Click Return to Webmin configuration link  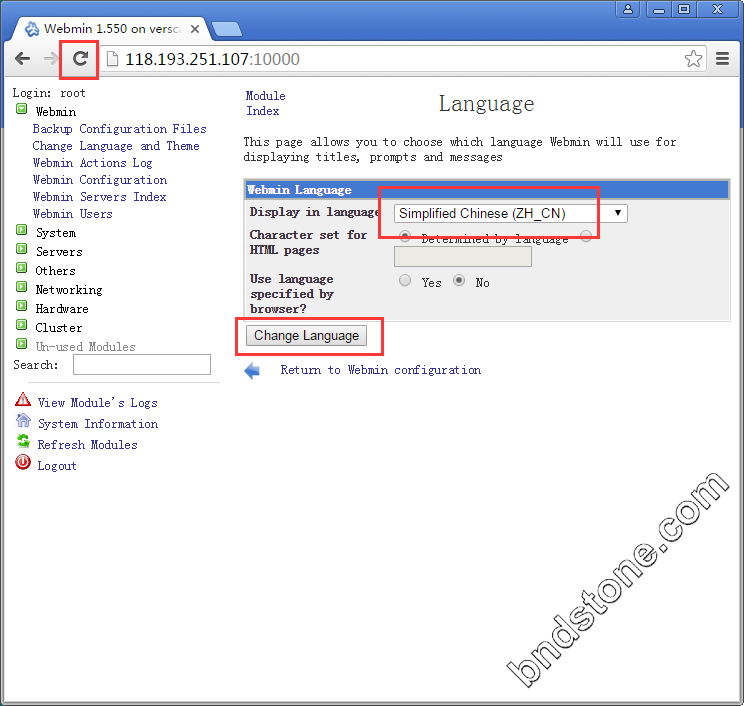click(x=381, y=370)
